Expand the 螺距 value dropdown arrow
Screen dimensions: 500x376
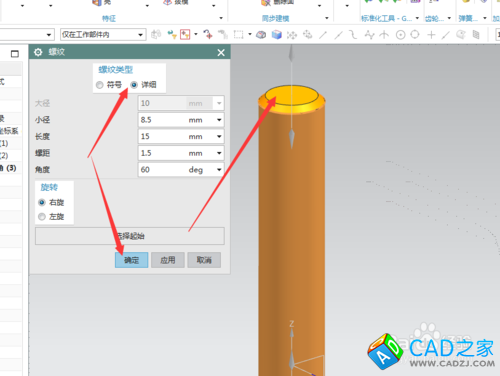(x=219, y=153)
